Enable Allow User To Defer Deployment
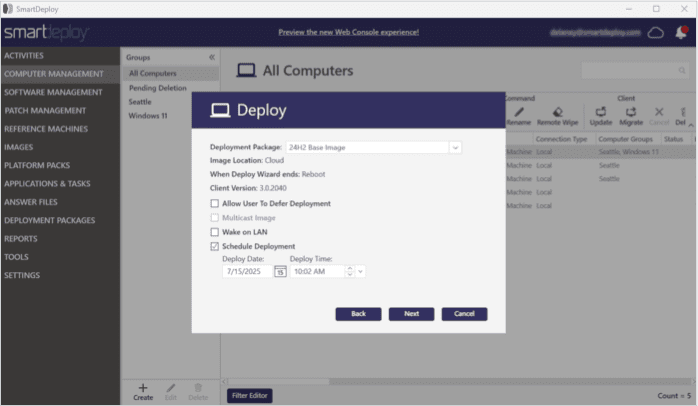Screen dimensions: 698x406 point(215,203)
